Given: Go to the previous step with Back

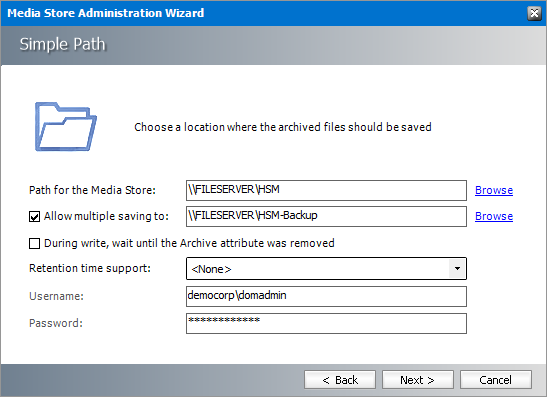Looking at the screenshot, I should [x=340, y=380].
